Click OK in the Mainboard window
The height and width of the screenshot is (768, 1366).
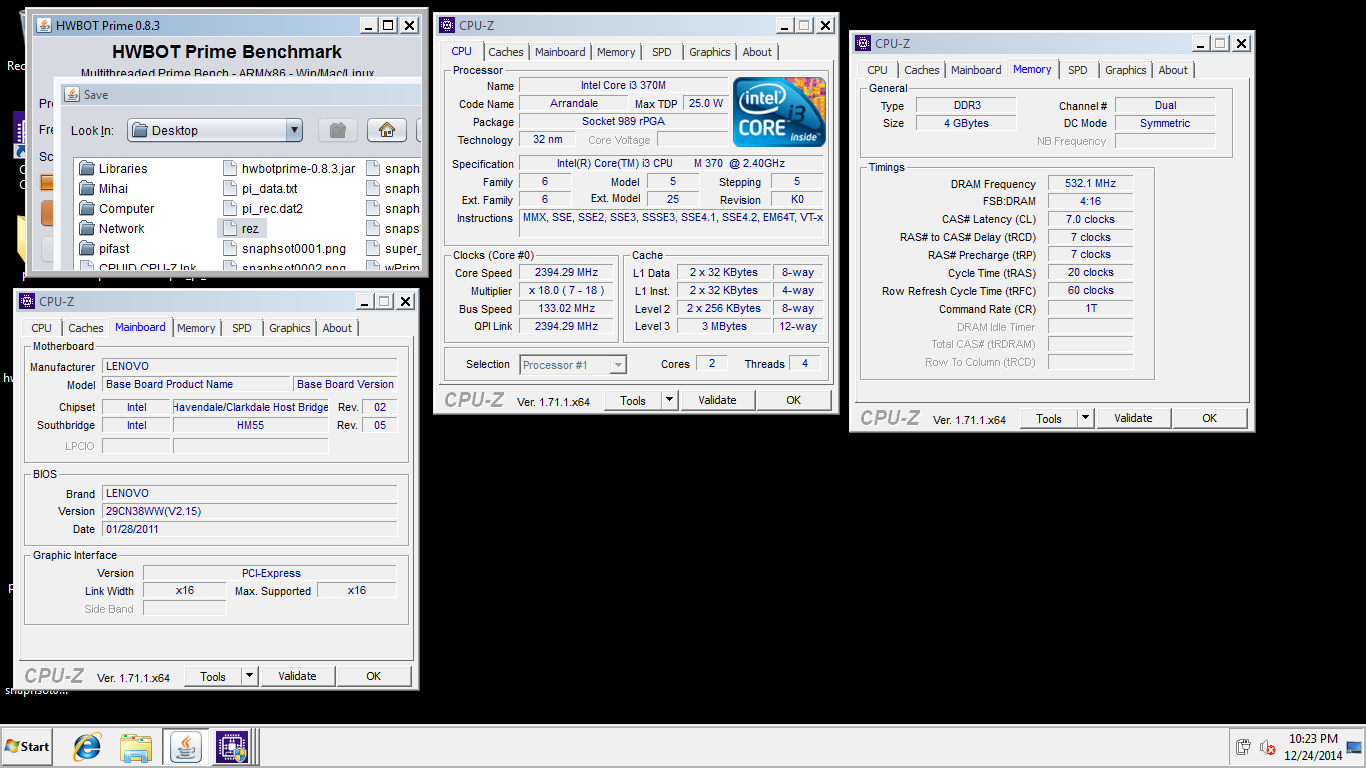pyautogui.click(x=373, y=676)
